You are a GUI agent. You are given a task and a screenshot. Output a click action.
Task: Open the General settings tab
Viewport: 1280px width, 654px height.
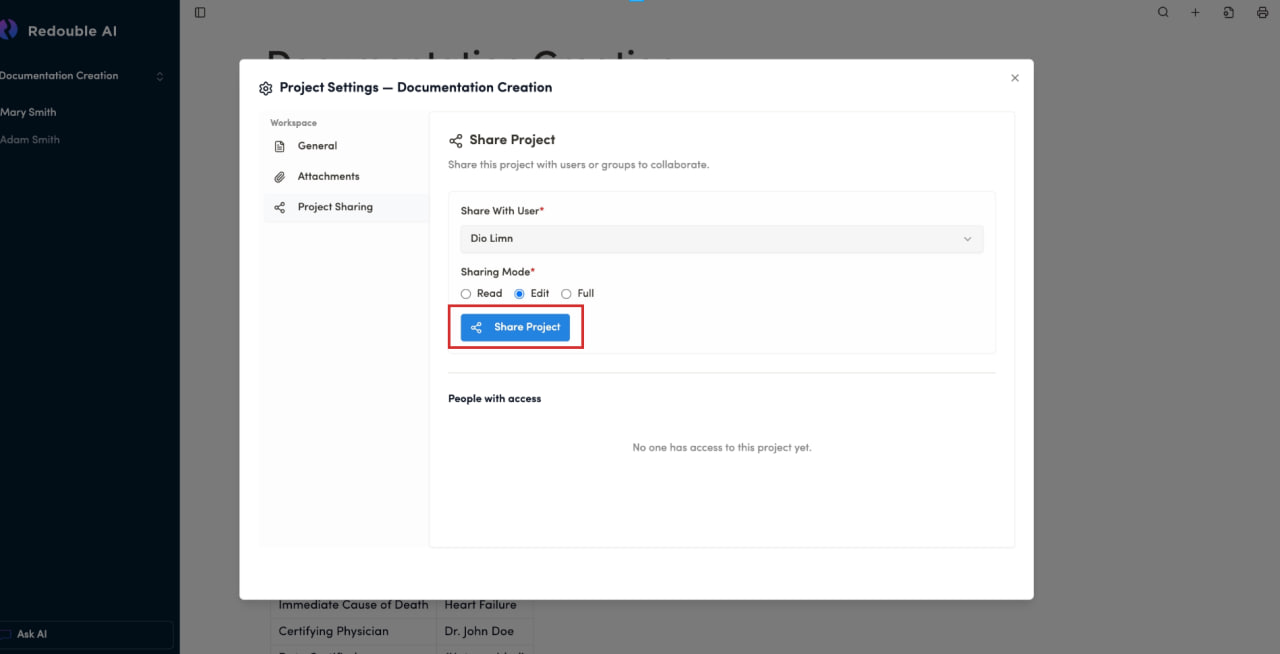point(317,146)
